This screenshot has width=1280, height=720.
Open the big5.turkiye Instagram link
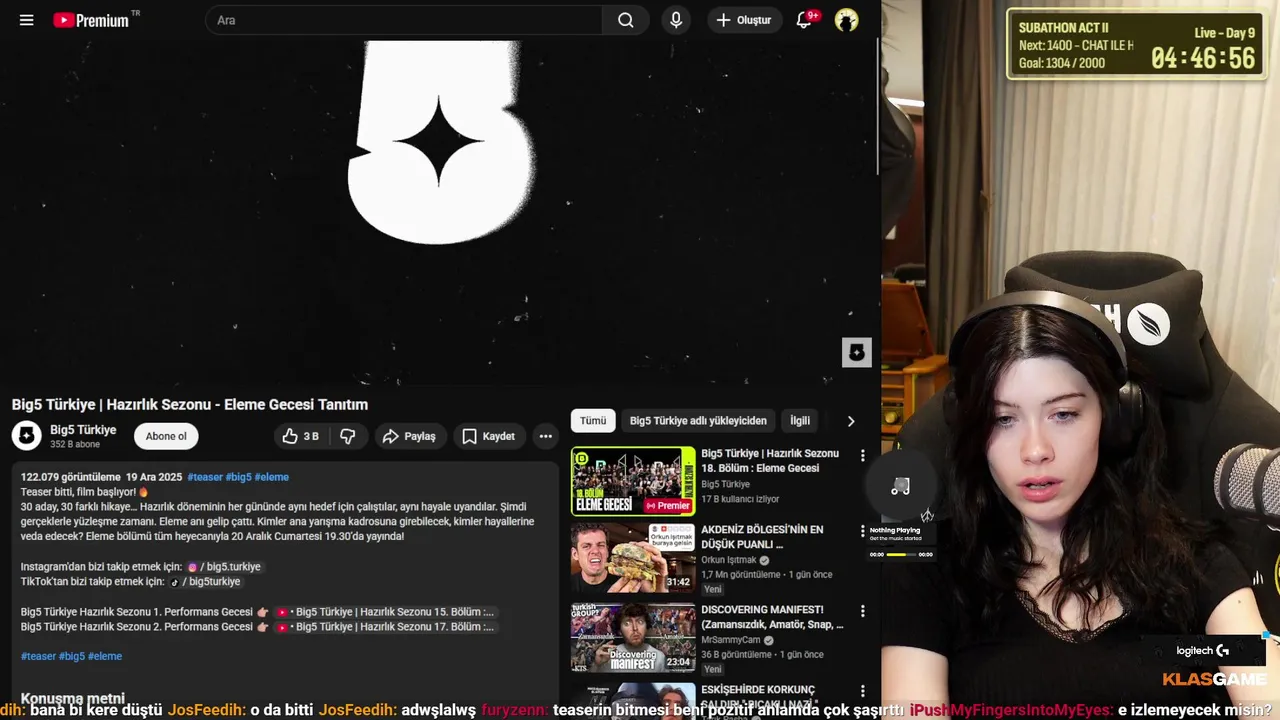coord(224,567)
